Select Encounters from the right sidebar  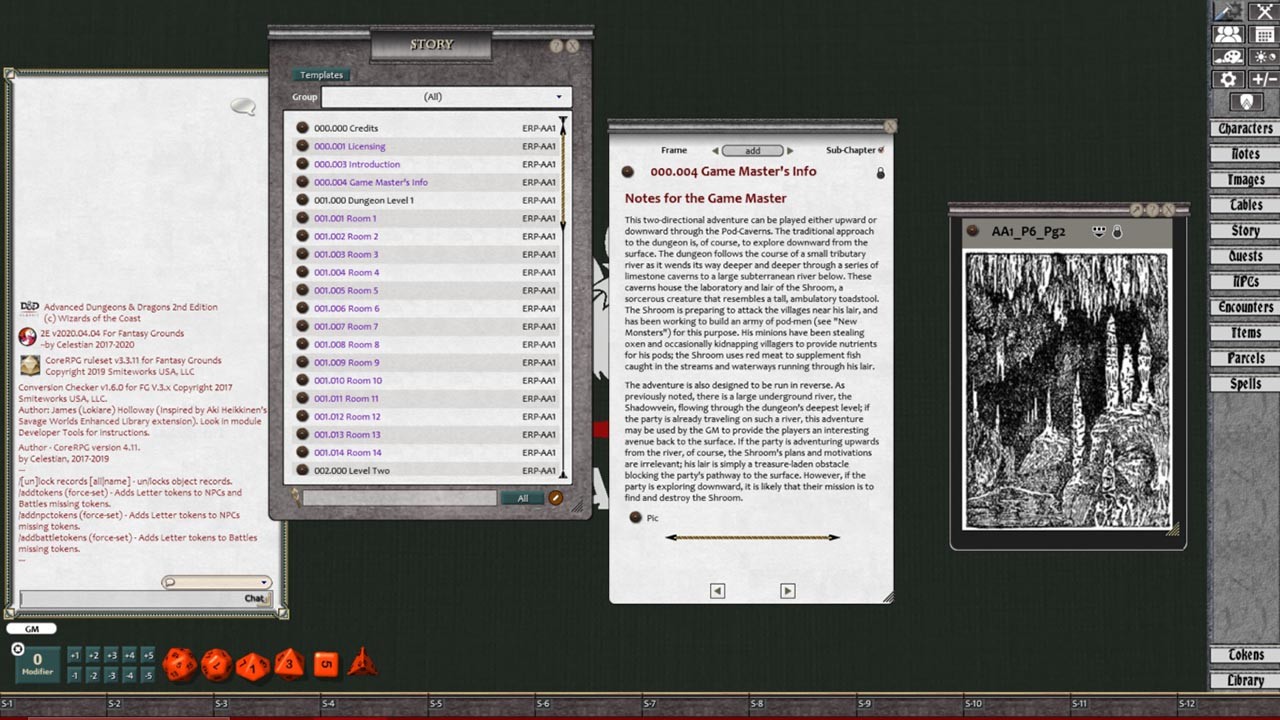click(x=1244, y=307)
